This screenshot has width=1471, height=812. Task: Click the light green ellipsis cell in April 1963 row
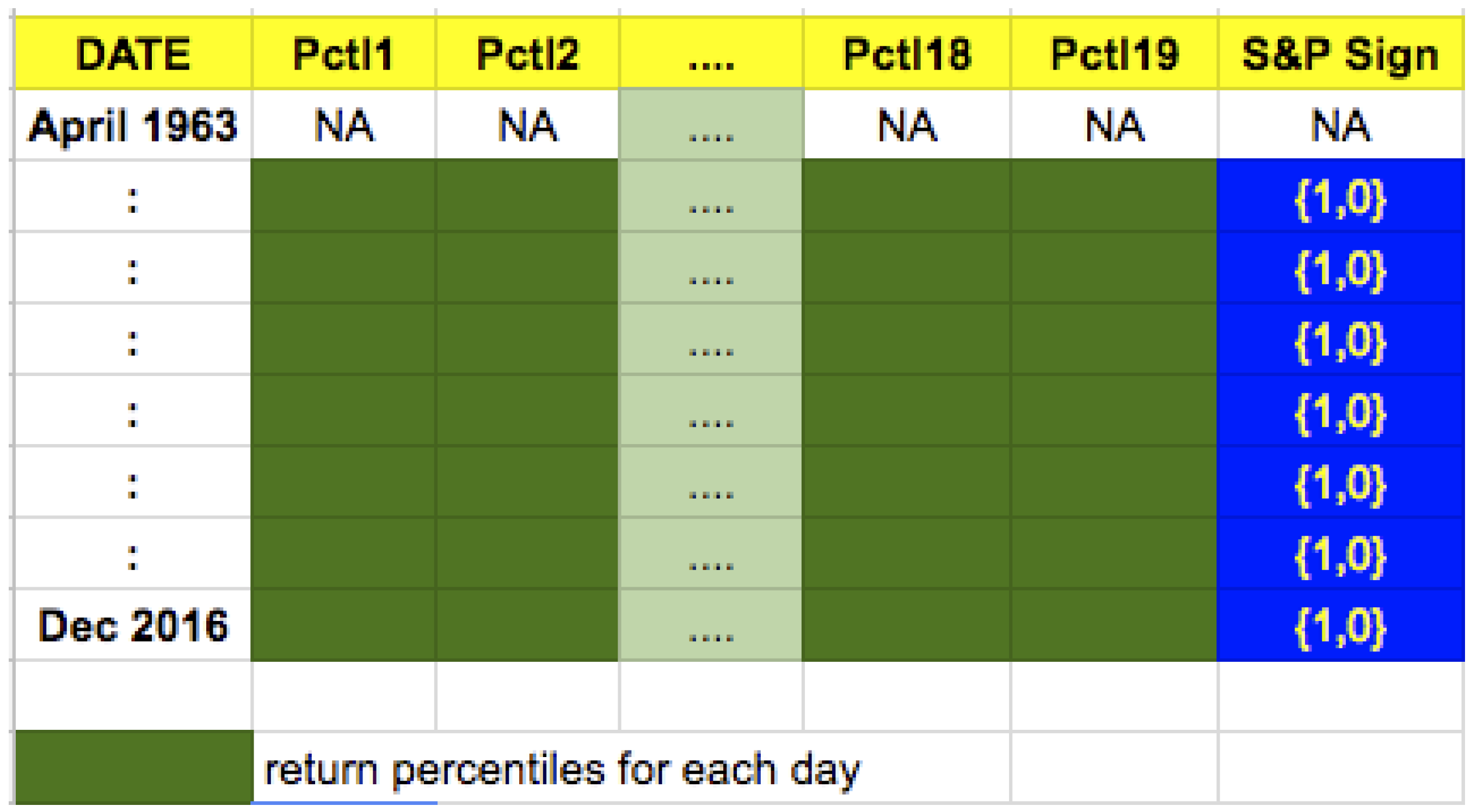point(711,125)
